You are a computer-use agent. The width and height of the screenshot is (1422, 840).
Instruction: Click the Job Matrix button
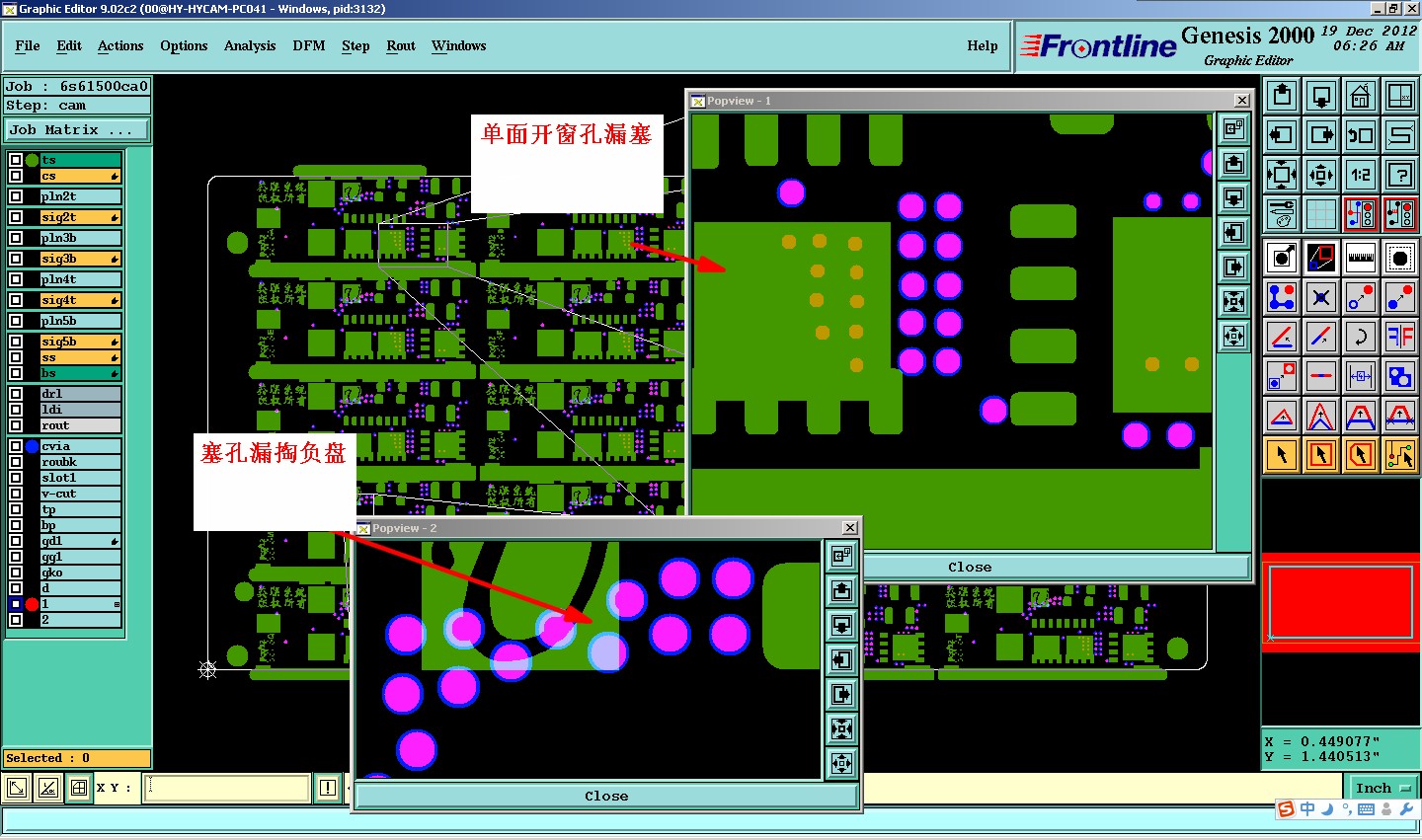point(77,129)
